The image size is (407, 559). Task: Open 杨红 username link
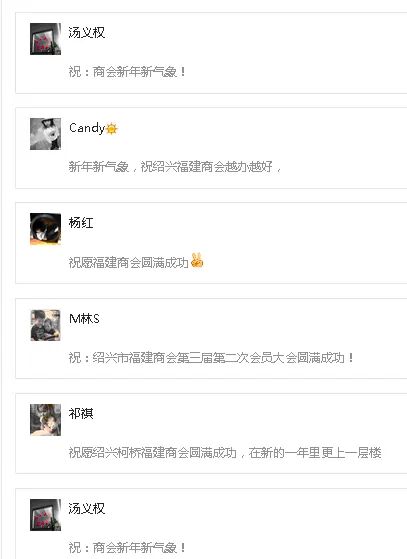81,223
